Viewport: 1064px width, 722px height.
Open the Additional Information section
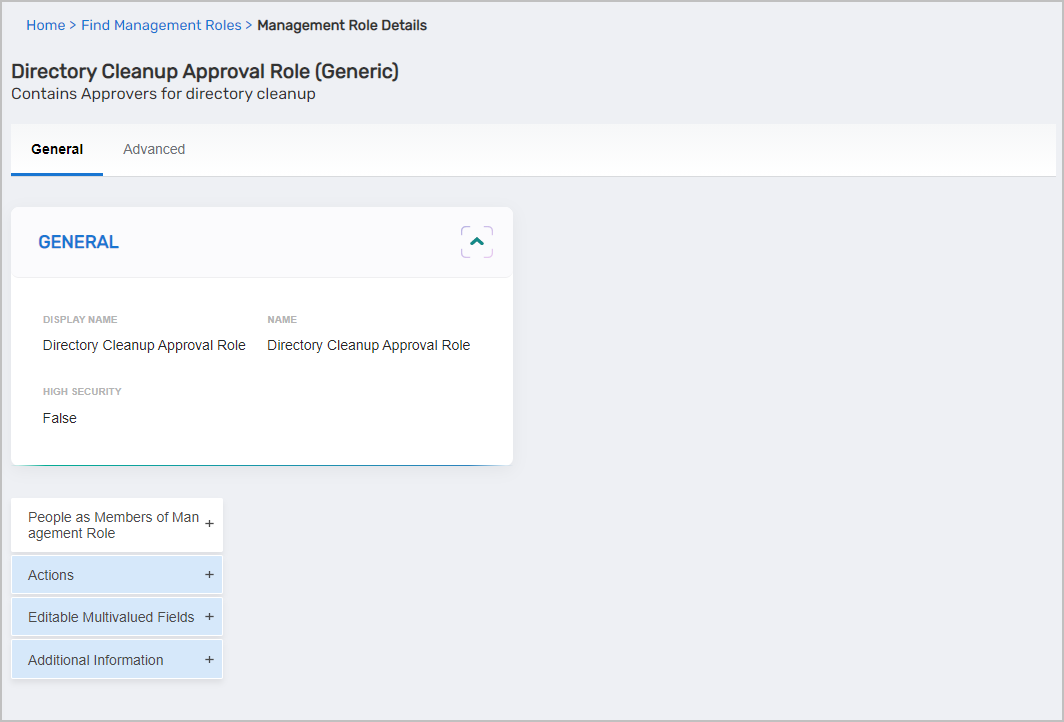point(96,660)
